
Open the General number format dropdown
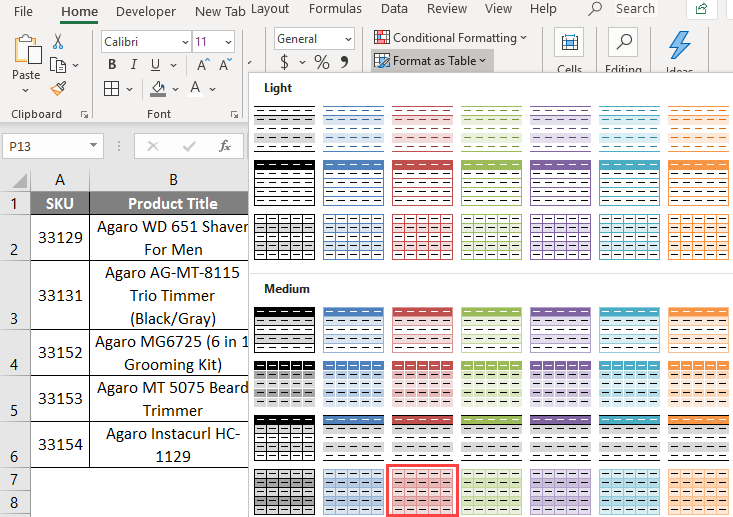[x=348, y=39]
